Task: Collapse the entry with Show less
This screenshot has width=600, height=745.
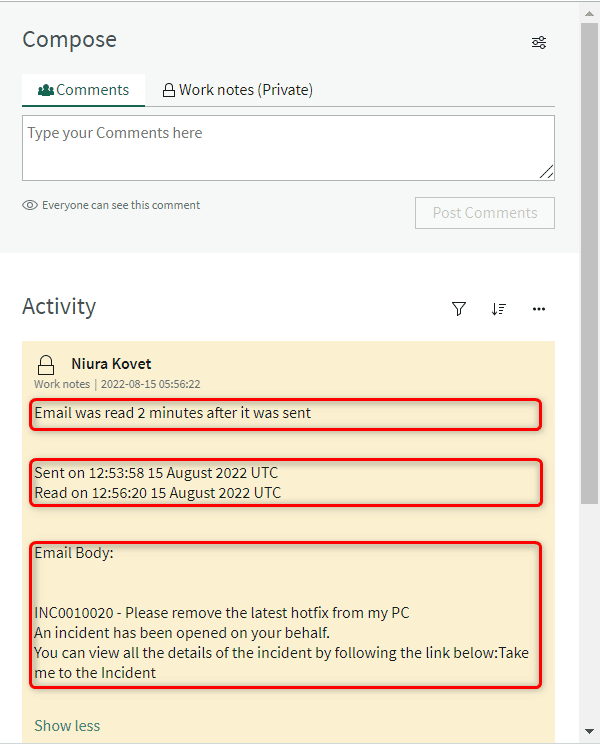Action: pos(67,725)
